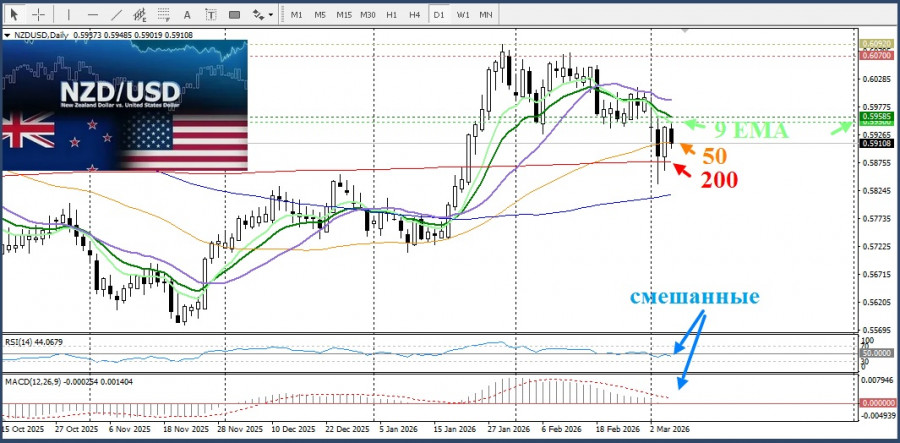Select the D1 daily timeframe
900x443 pixels.
[439, 14]
